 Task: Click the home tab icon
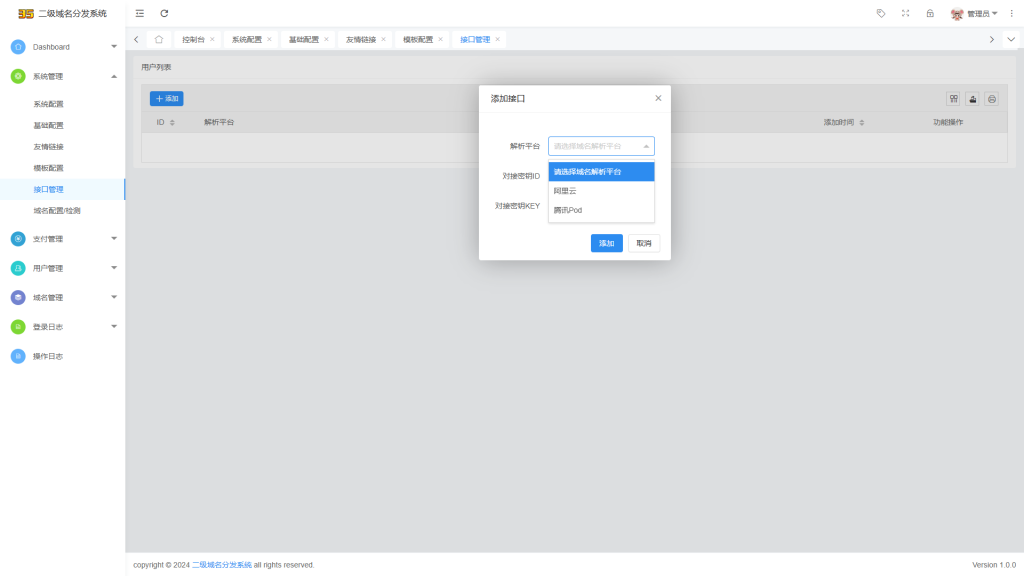(x=159, y=39)
